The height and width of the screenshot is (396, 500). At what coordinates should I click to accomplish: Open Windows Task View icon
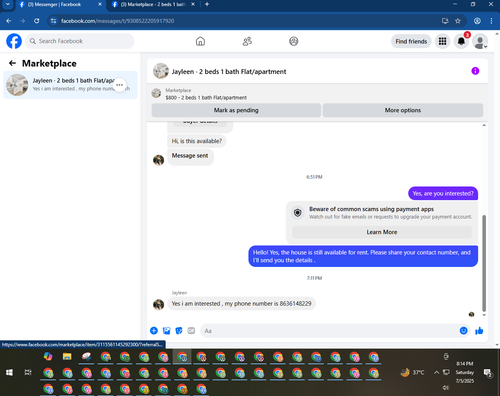(x=28, y=372)
